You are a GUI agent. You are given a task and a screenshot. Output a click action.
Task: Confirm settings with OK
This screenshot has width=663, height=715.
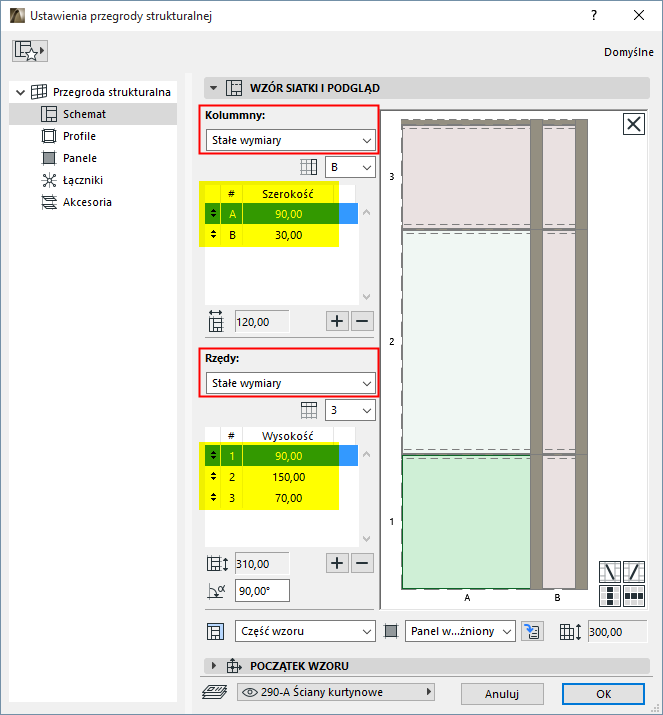click(603, 694)
